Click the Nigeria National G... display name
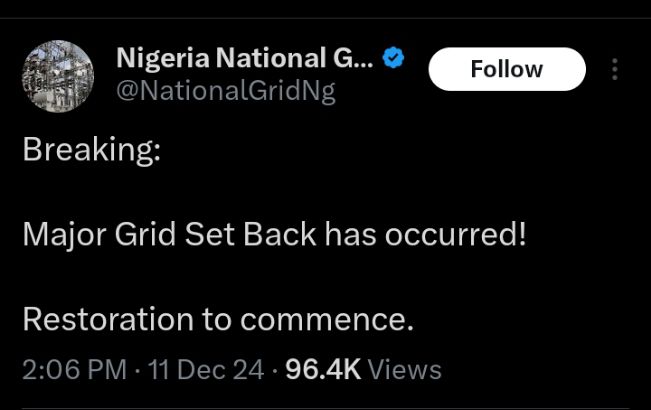 (x=245, y=59)
